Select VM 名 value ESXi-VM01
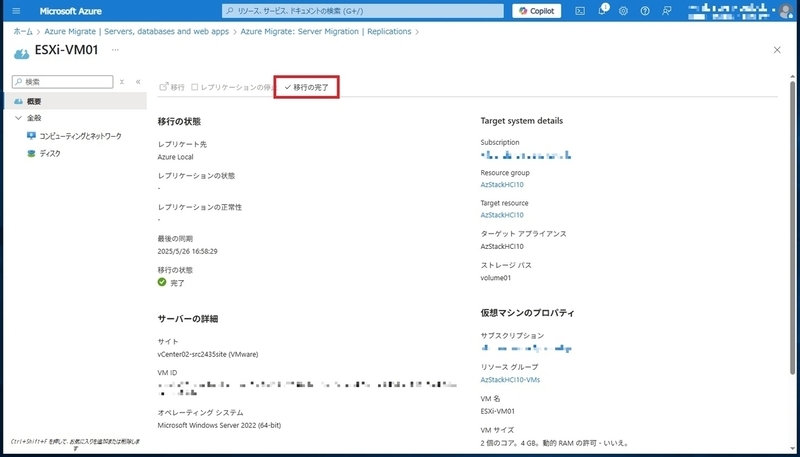Image resolution: width=800 pixels, height=457 pixels. tap(497, 411)
